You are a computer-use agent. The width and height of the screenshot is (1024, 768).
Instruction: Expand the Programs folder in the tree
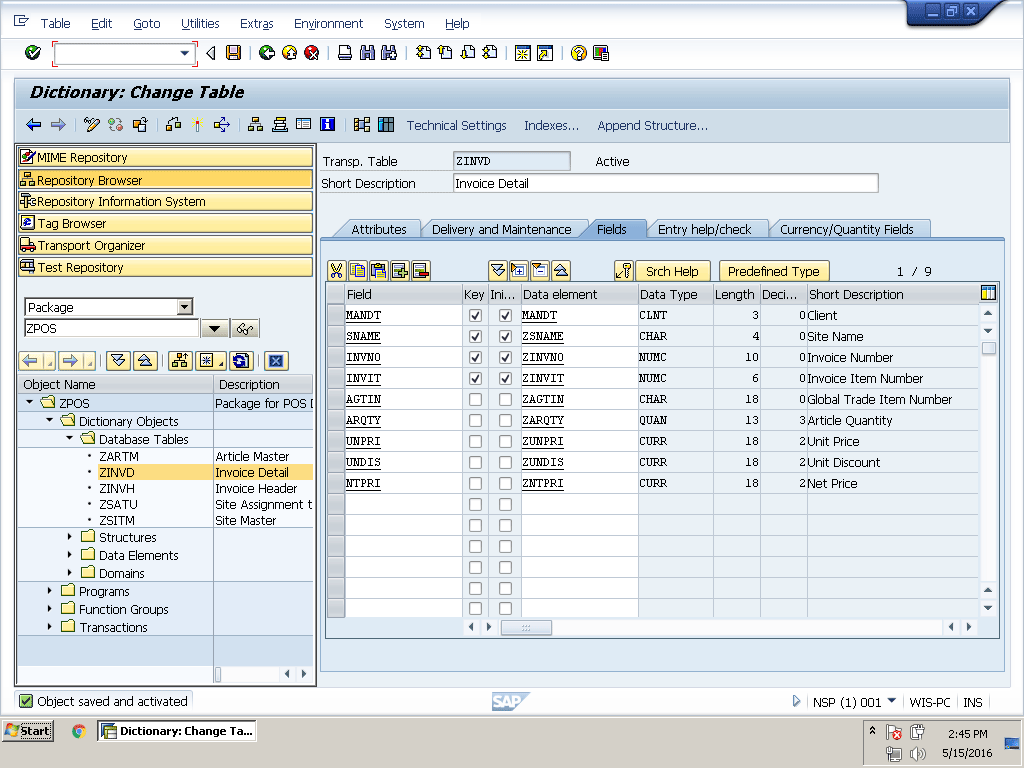click(50, 591)
